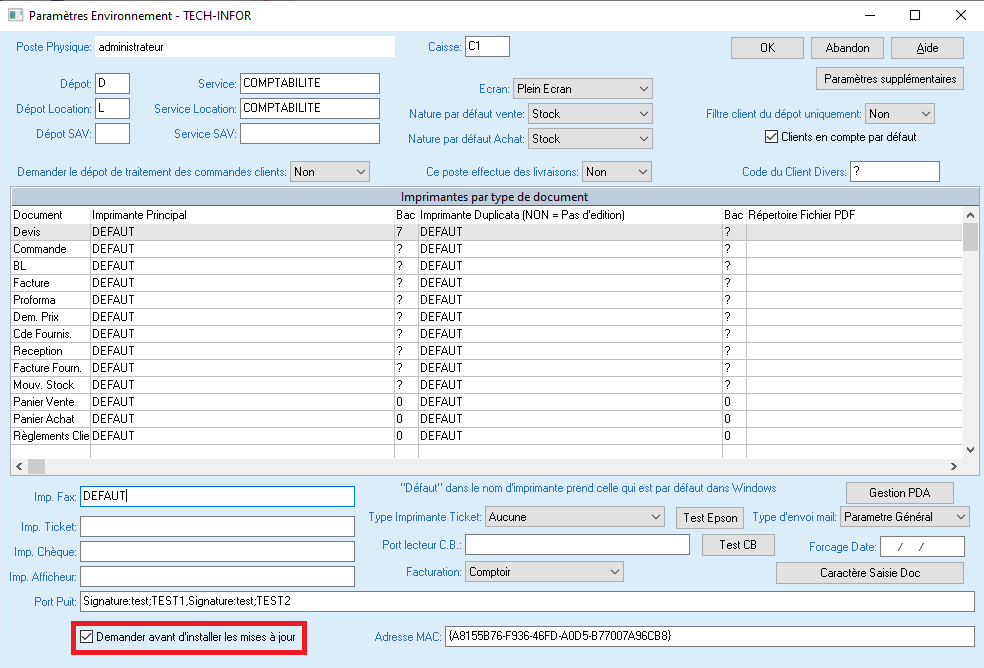
Task: Click the Adresse MAC input field
Action: [709, 637]
